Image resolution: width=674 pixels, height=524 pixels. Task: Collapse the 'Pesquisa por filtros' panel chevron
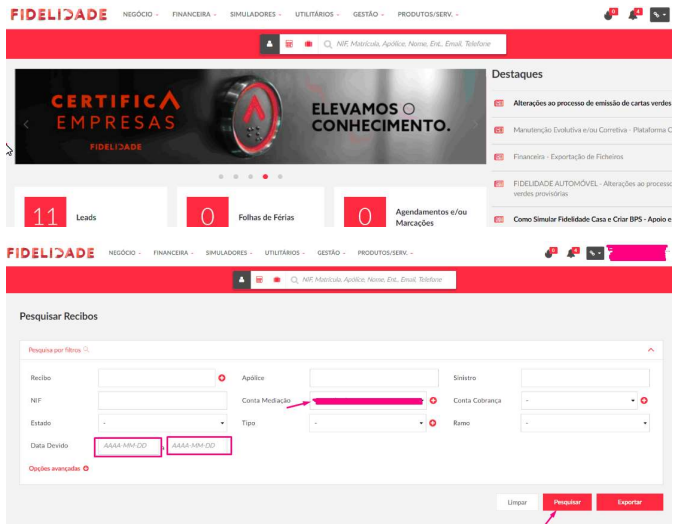pyautogui.click(x=651, y=350)
